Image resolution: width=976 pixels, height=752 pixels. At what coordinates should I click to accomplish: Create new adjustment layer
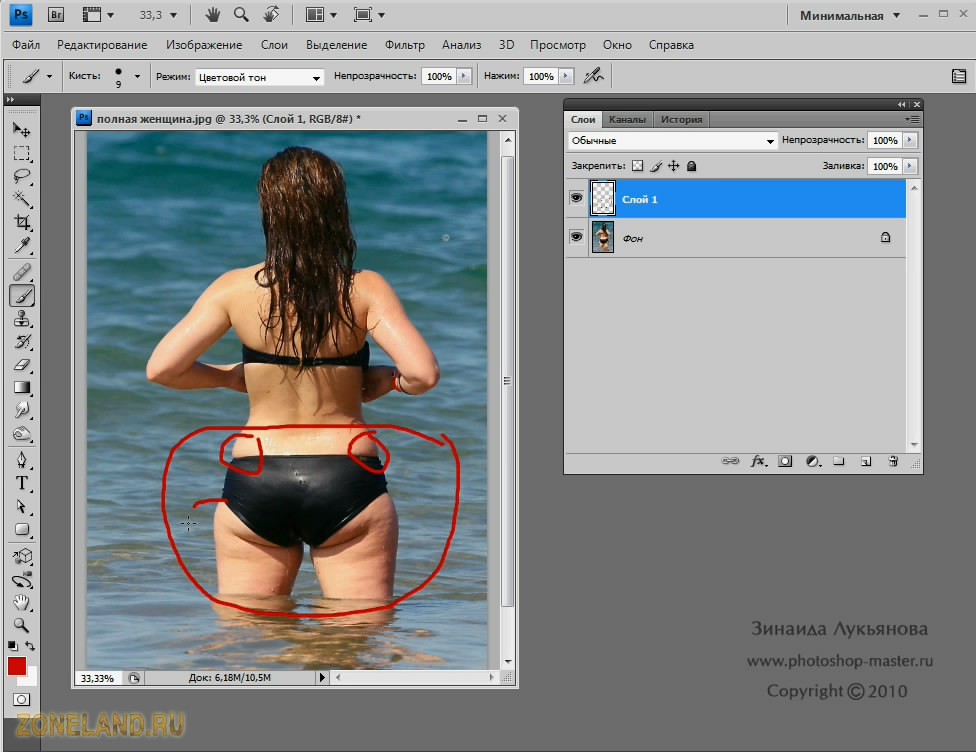click(x=813, y=461)
